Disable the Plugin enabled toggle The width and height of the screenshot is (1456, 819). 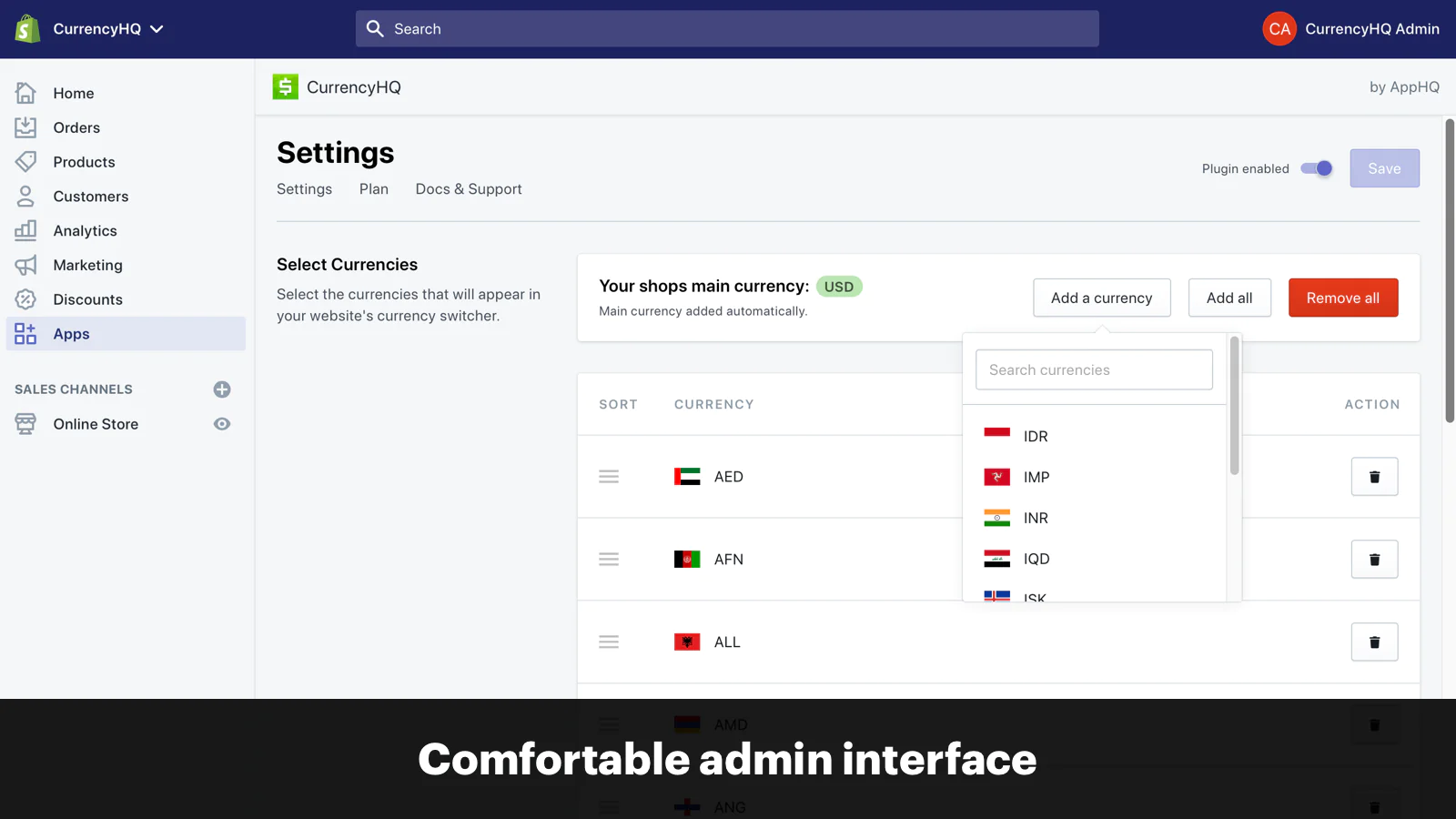(1316, 168)
